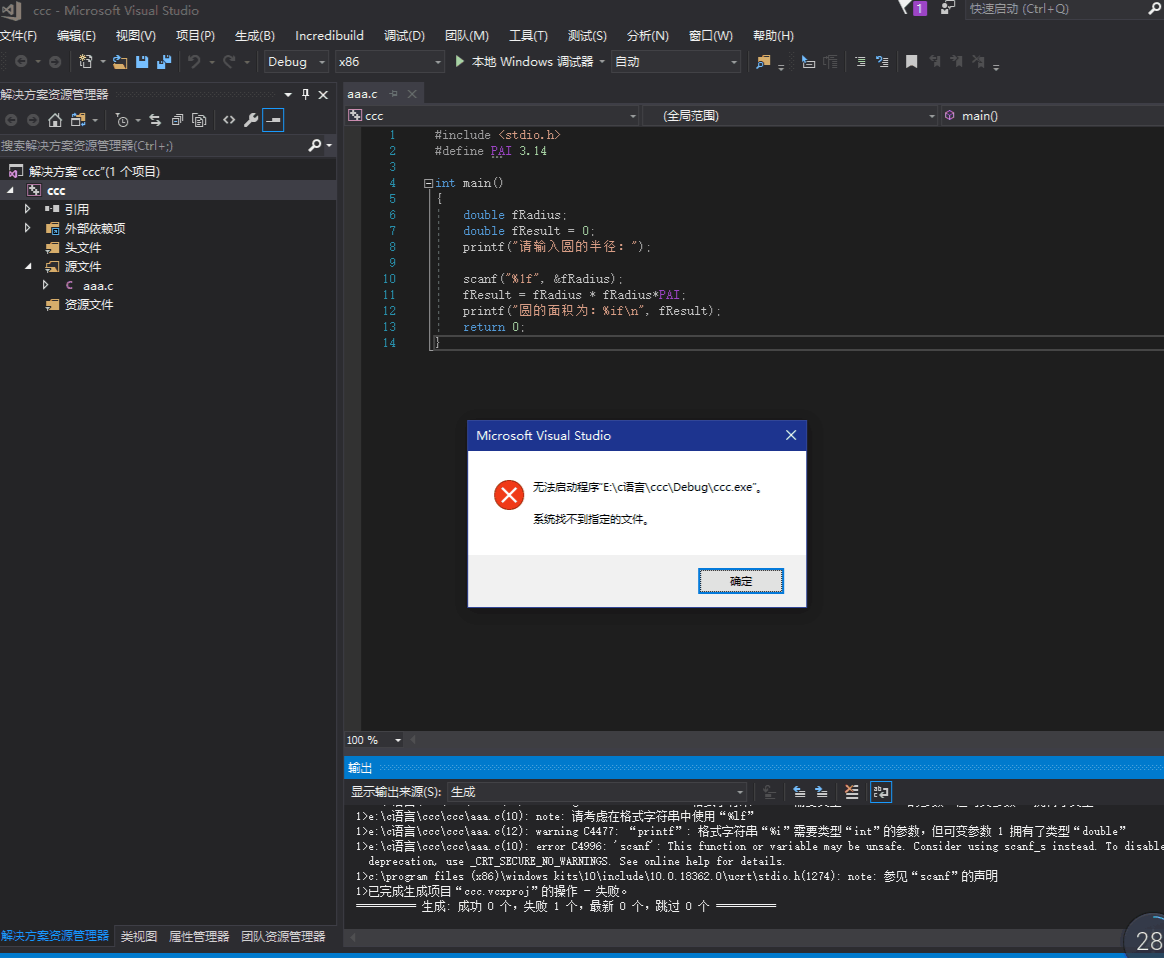The image size is (1164, 958).
Task: Click the Find in Files toolbar icon
Action: point(762,62)
